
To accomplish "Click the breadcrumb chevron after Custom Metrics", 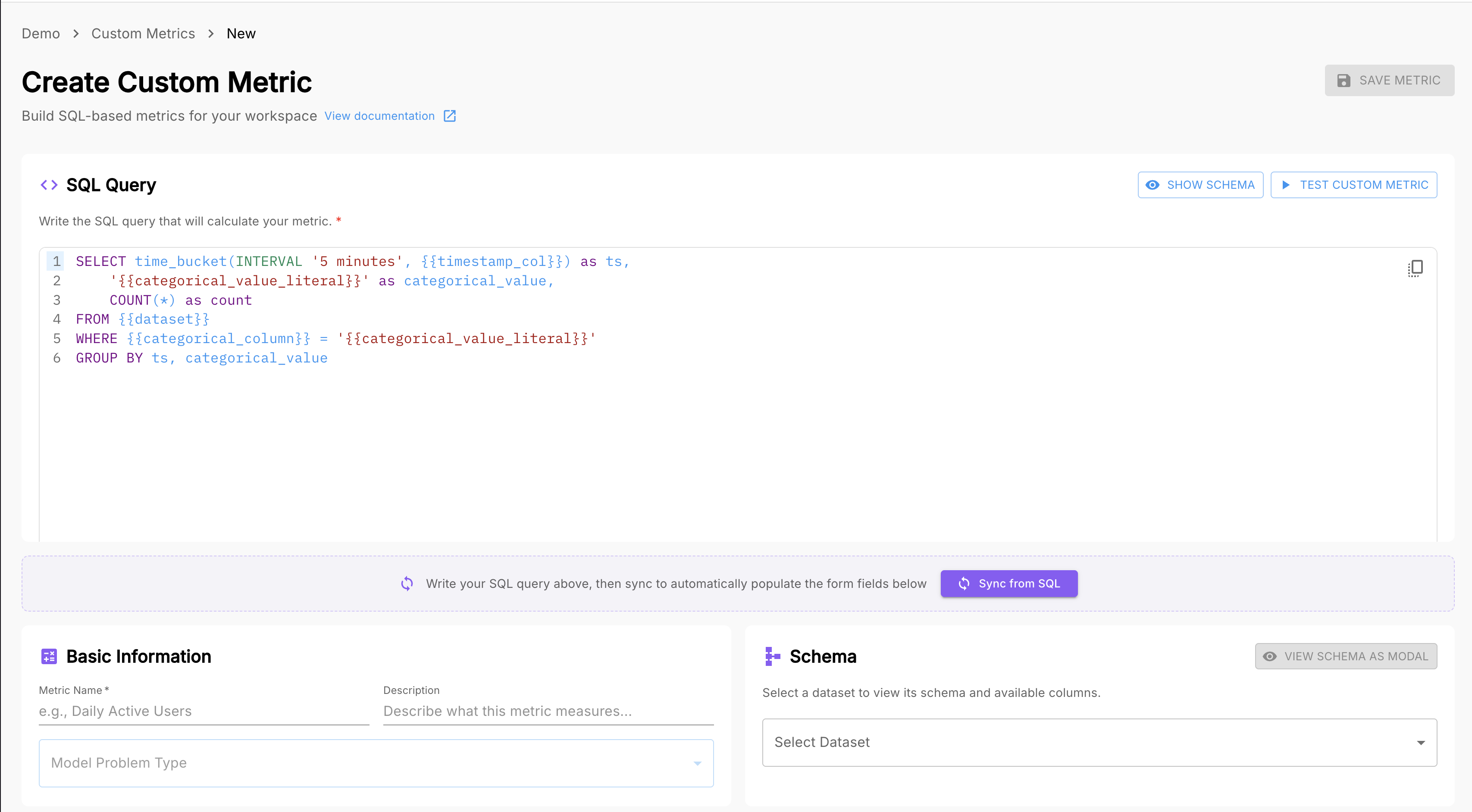I will click(211, 34).
